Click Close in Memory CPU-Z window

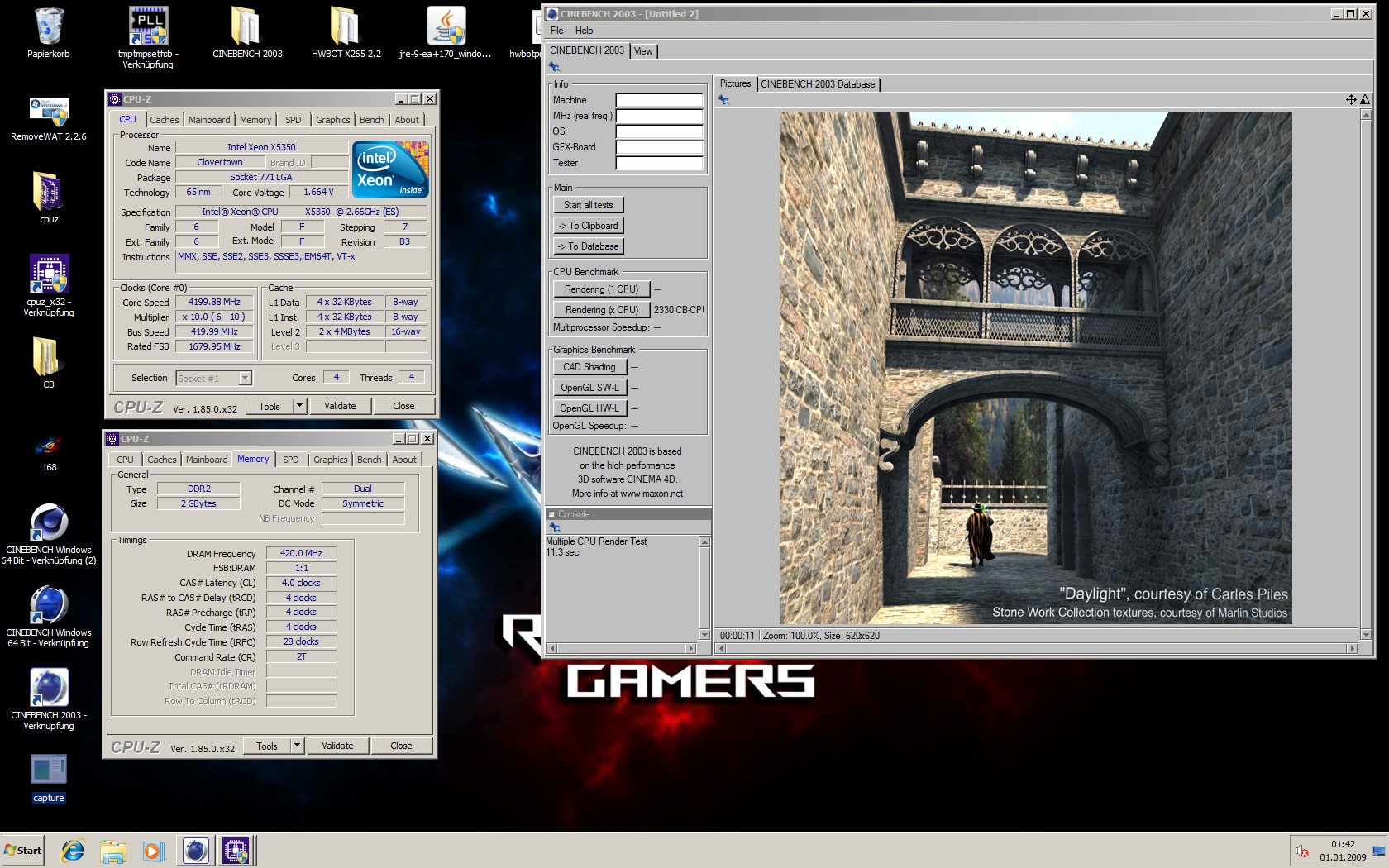(x=401, y=746)
